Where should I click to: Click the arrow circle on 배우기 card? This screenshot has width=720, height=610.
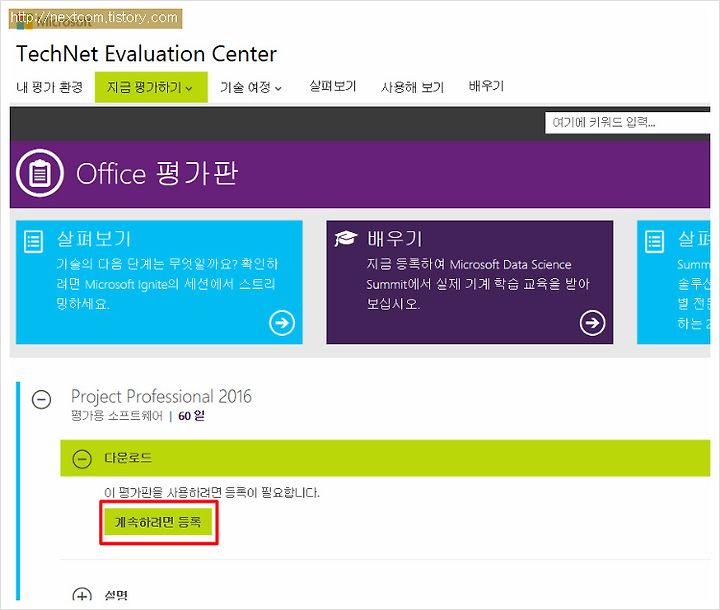(592, 323)
